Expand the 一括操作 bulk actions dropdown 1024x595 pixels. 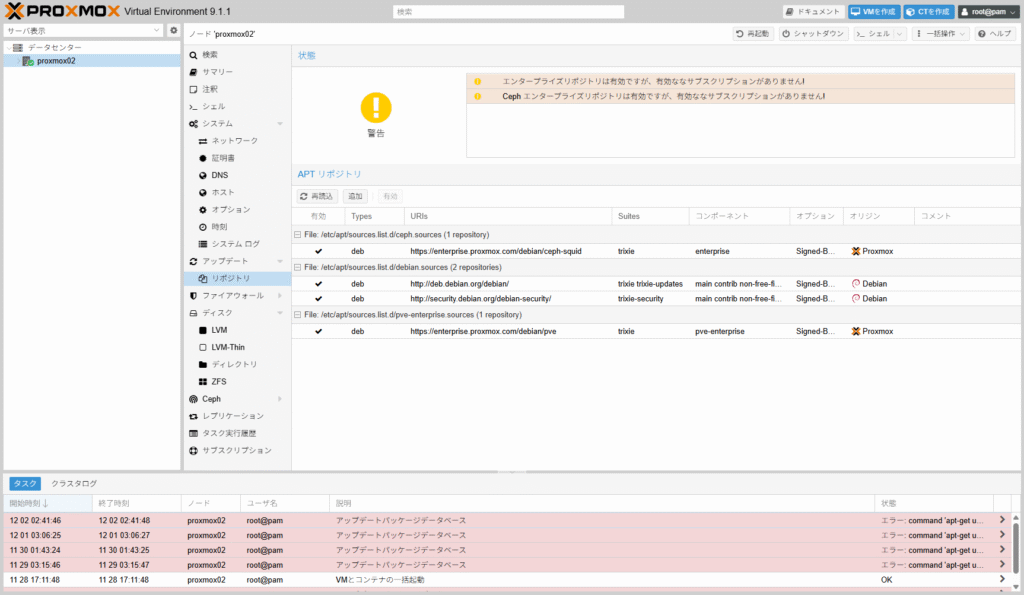pyautogui.click(x=941, y=34)
